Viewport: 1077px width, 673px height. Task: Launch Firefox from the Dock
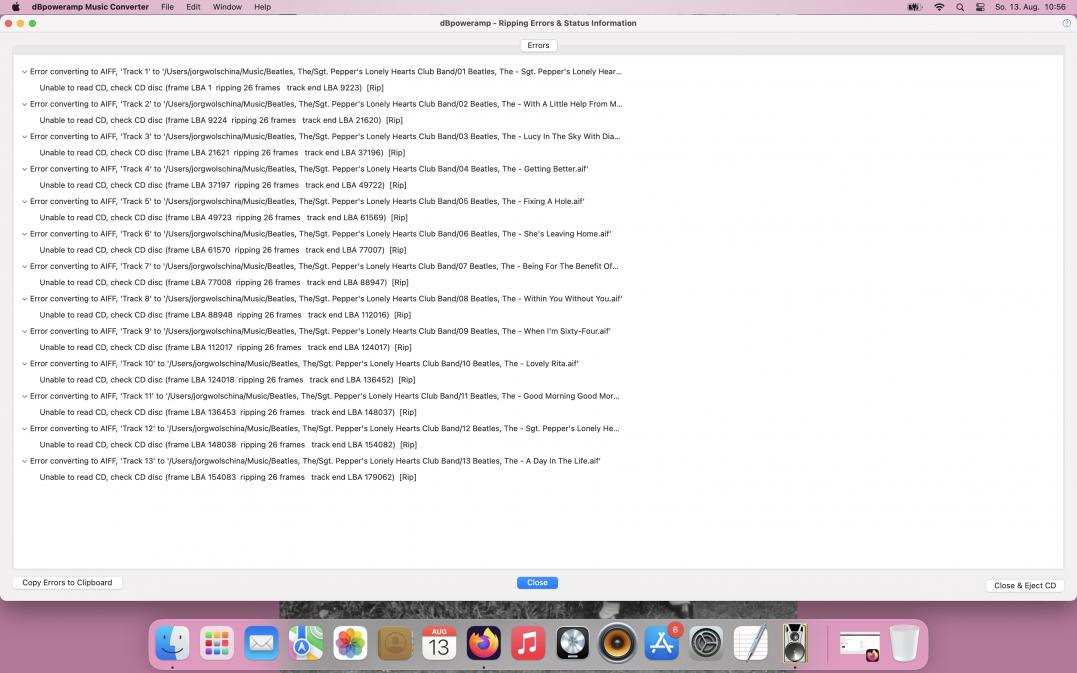tap(484, 643)
